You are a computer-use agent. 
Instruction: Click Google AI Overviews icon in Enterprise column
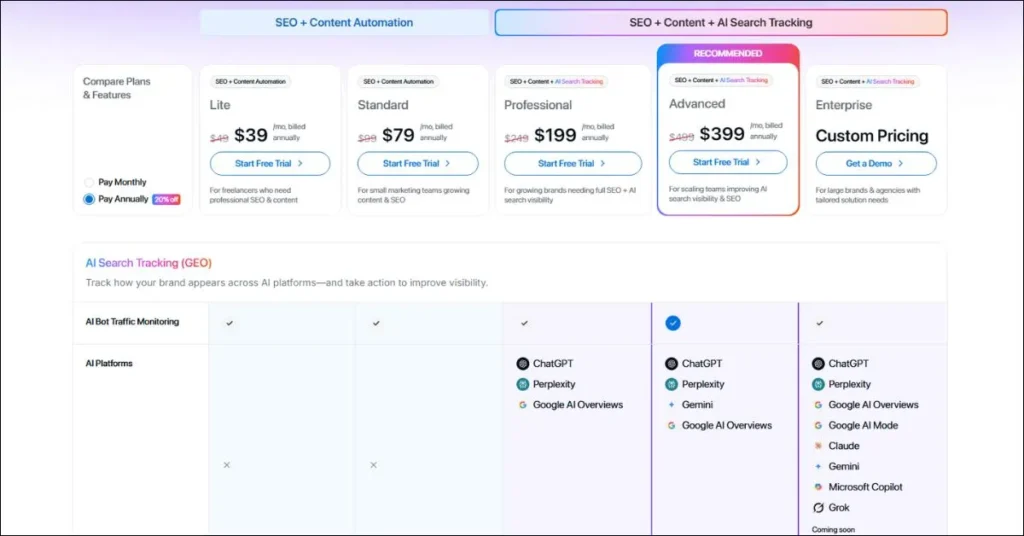click(x=818, y=405)
